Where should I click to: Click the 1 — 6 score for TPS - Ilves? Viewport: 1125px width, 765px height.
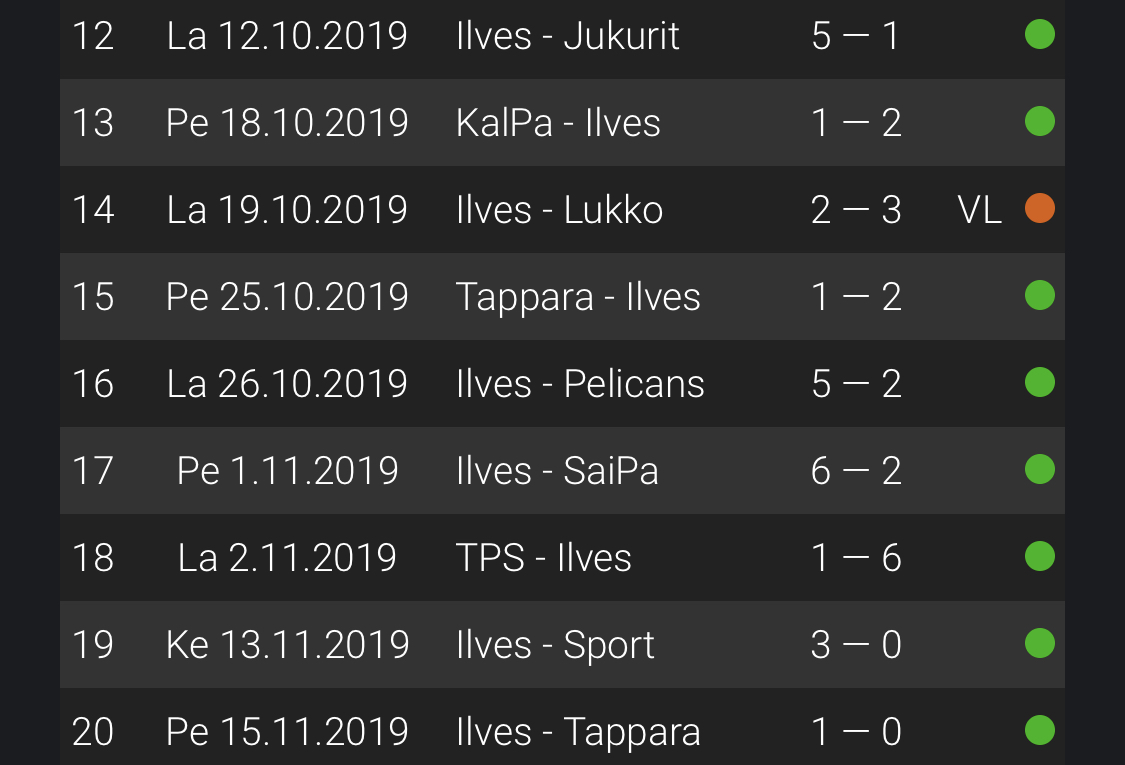[x=856, y=557]
